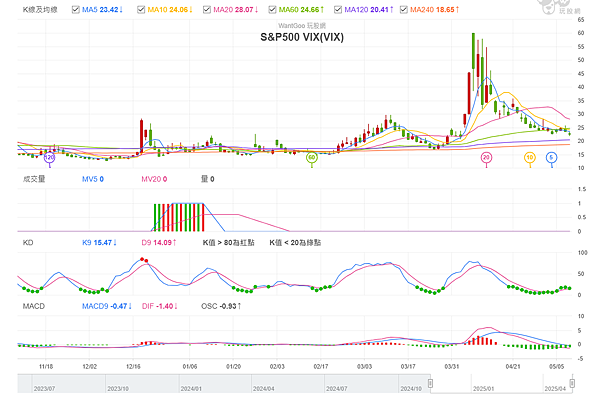Disable the MA20 moving average line
The height and width of the screenshot is (395, 600).
tap(207, 10)
